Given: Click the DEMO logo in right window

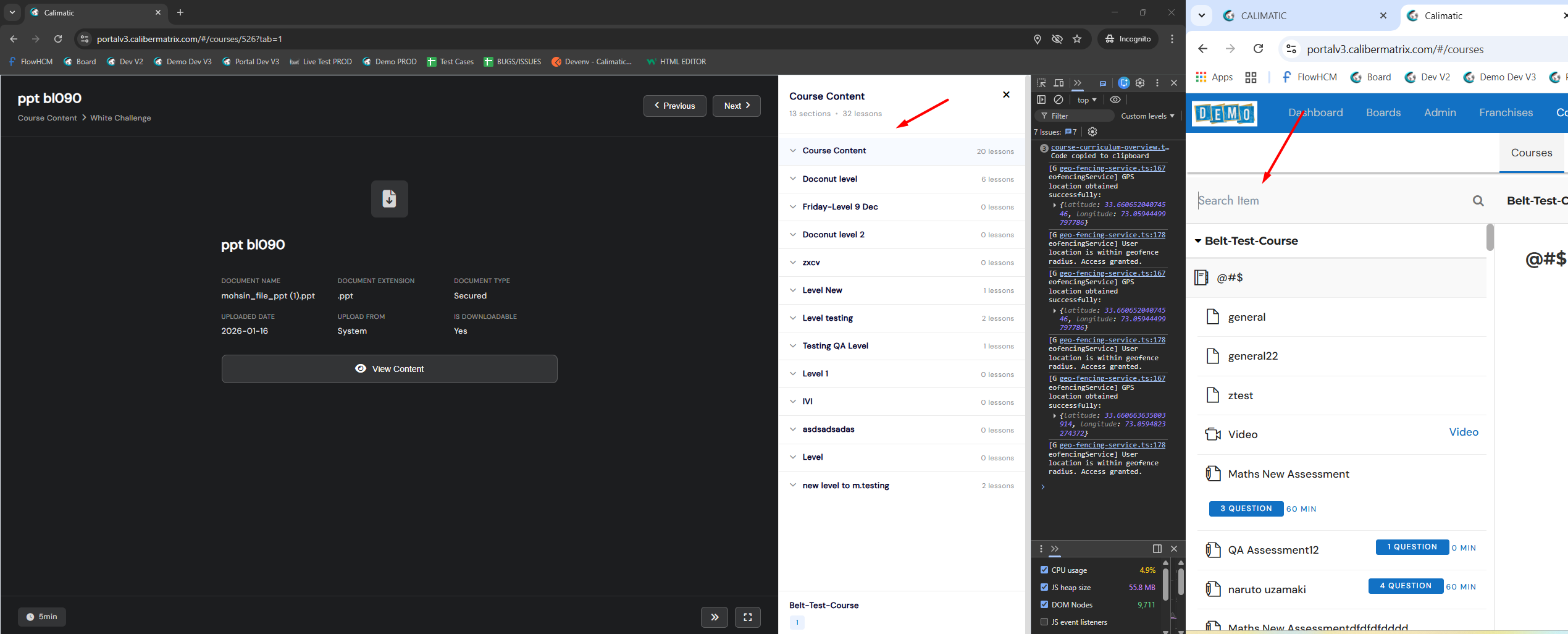Looking at the screenshot, I should [x=1225, y=113].
